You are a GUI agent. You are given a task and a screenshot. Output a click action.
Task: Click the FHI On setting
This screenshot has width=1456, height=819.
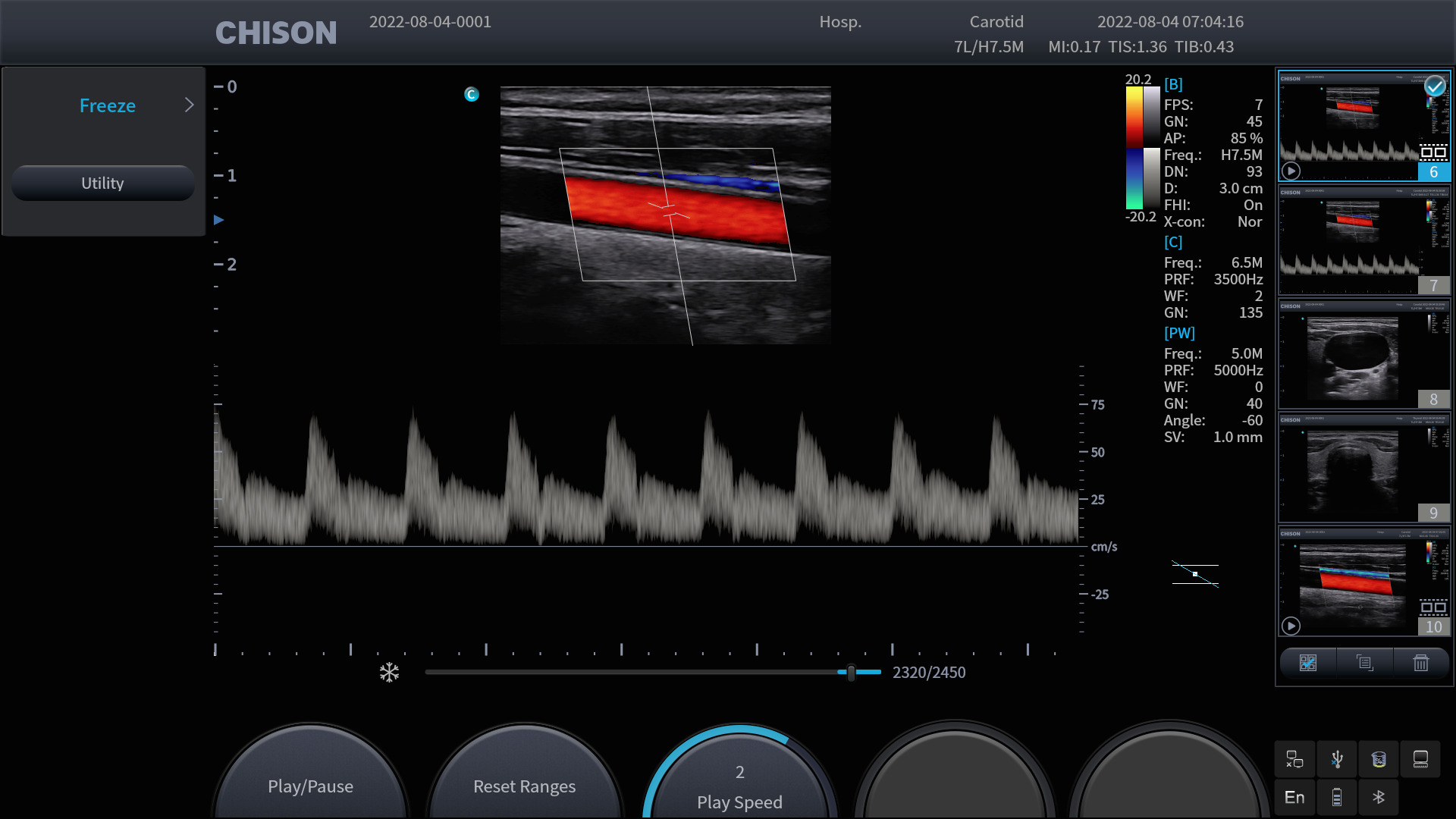(x=1253, y=205)
